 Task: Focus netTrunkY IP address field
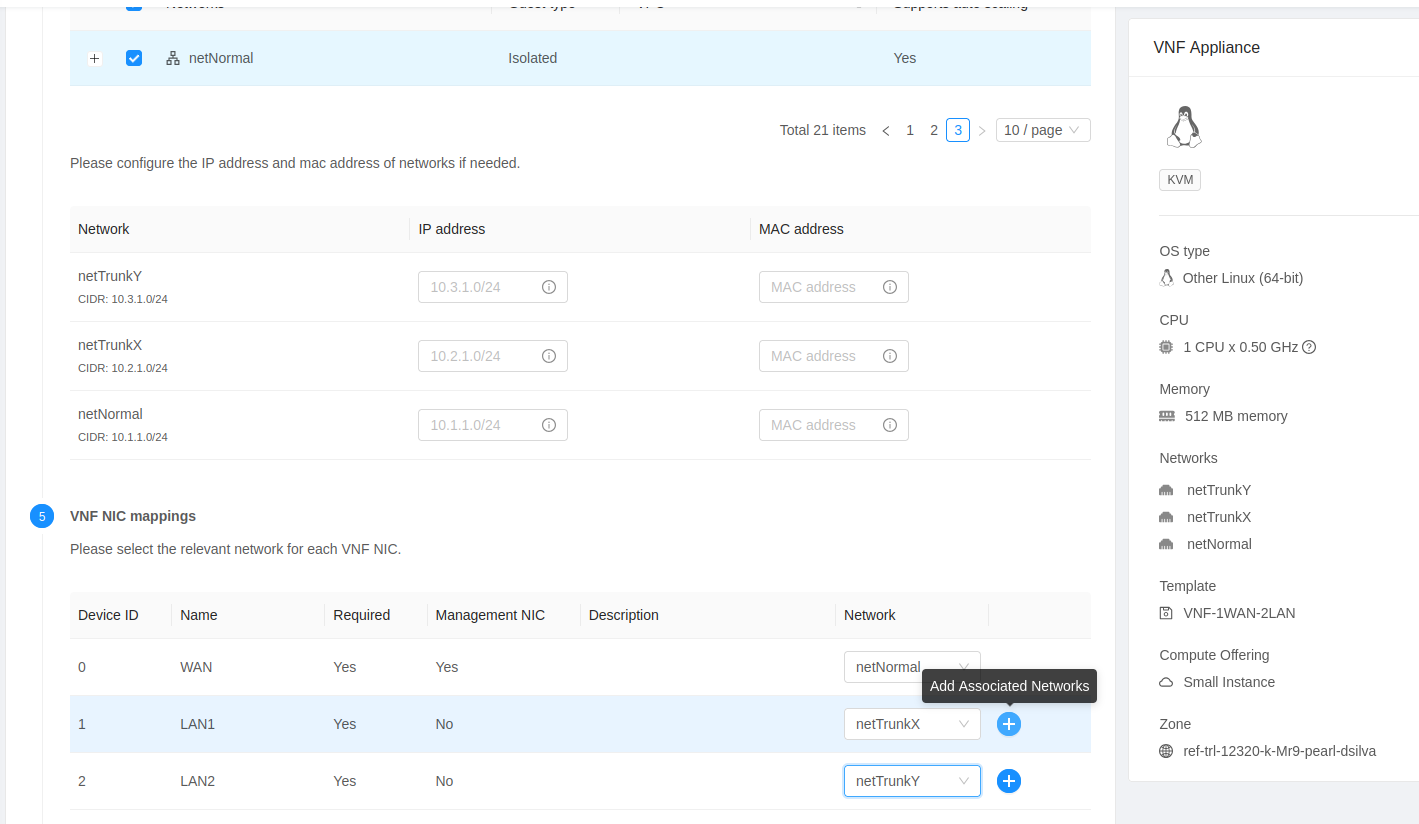click(493, 287)
